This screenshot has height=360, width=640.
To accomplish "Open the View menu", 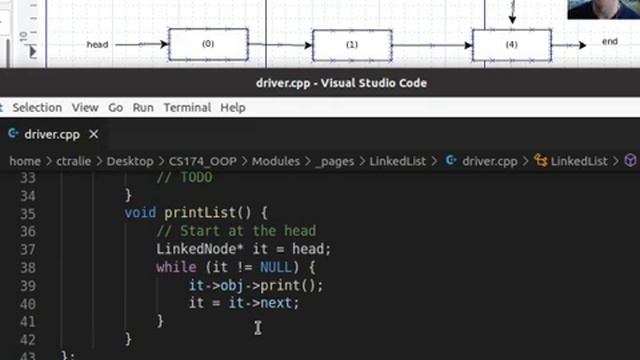I will [x=85, y=107].
